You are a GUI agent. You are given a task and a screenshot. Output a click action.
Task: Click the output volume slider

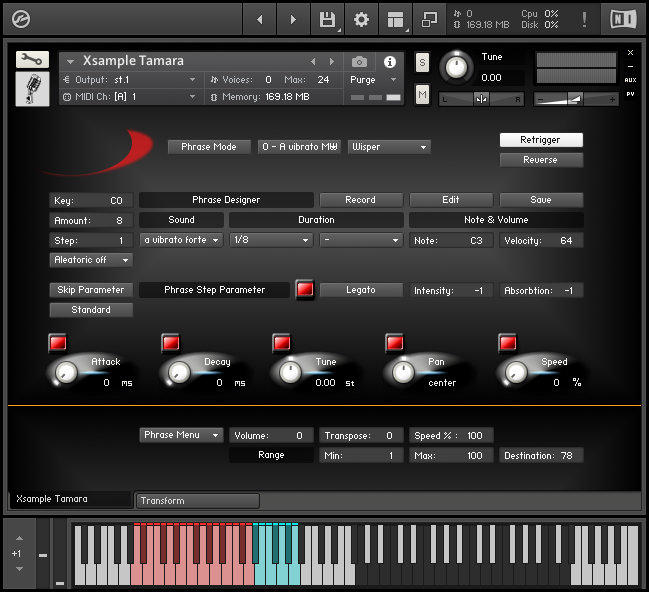click(576, 99)
